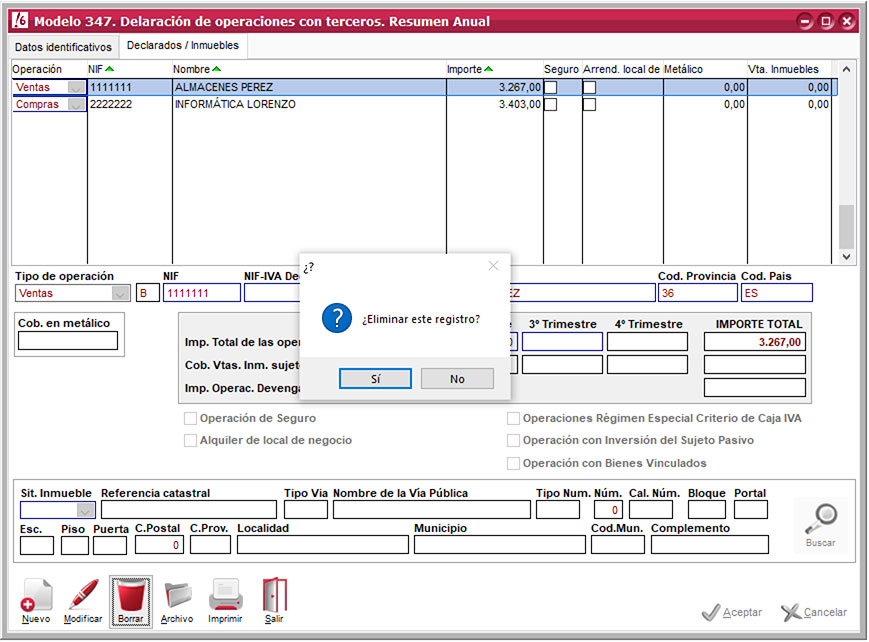869x642 pixels.
Task: Click the C.Postal field
Action: coord(159,545)
